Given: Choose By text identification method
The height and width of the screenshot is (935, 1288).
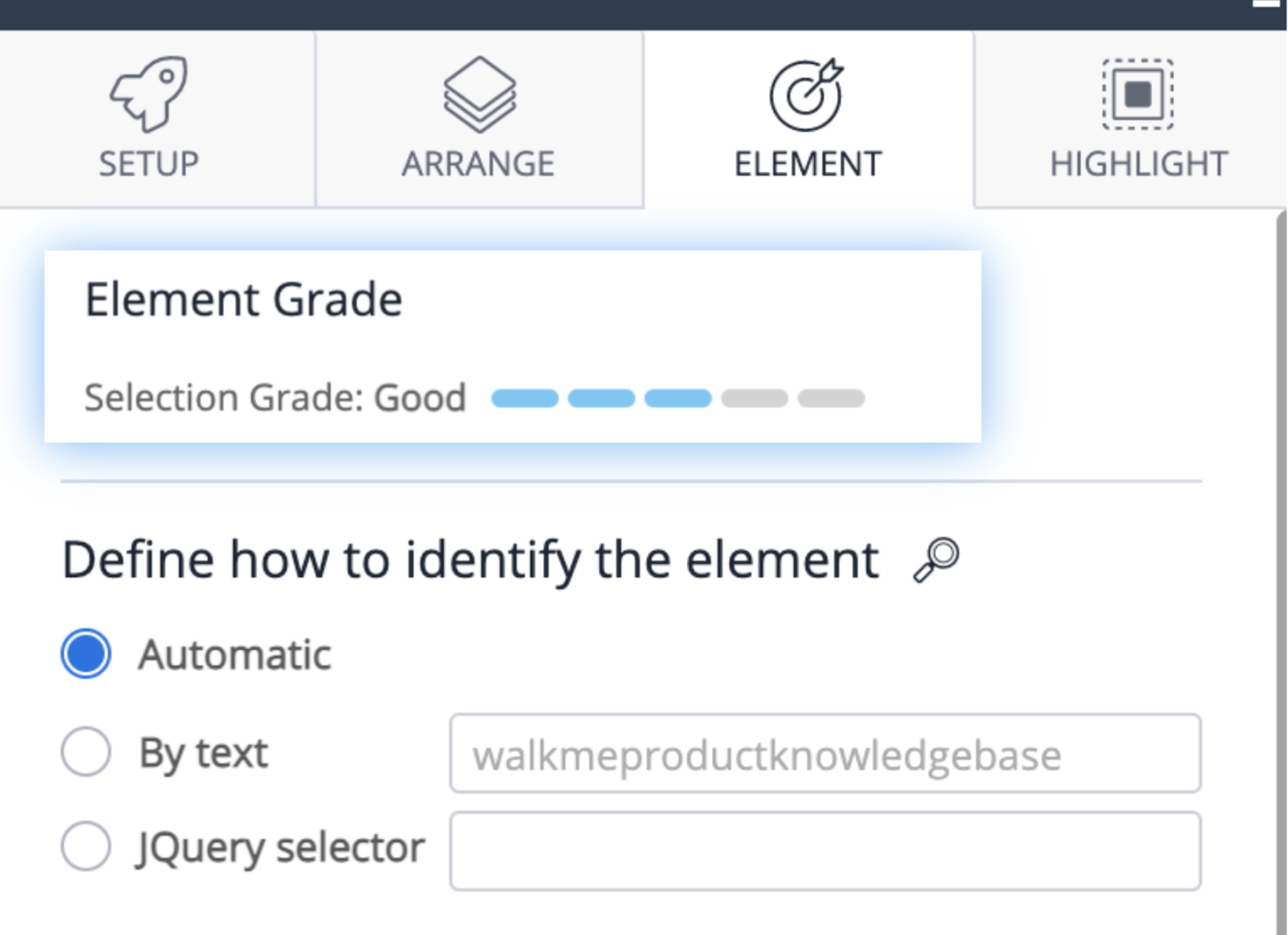Looking at the screenshot, I should click(85, 752).
